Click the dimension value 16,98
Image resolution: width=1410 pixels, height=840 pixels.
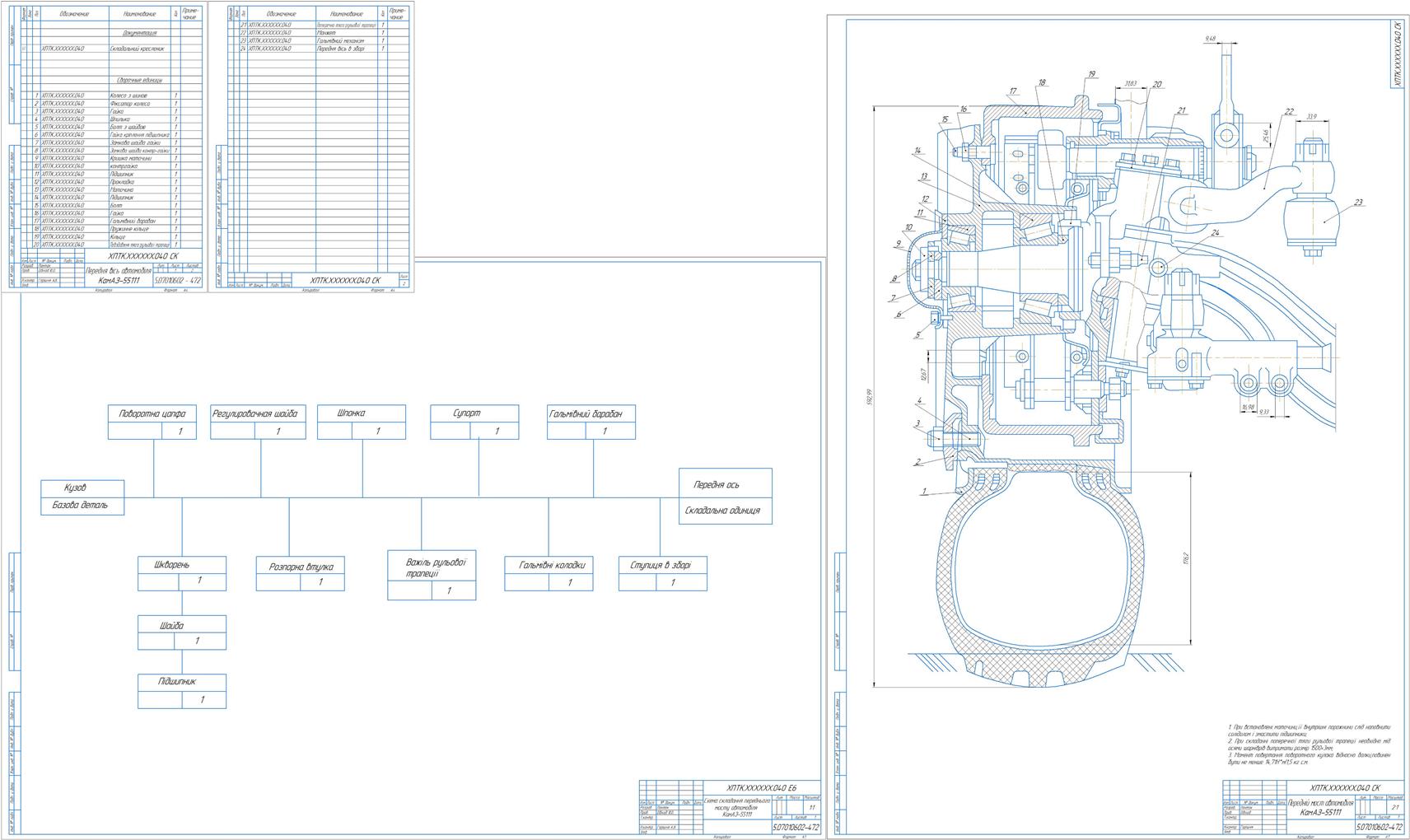[x=1248, y=406]
